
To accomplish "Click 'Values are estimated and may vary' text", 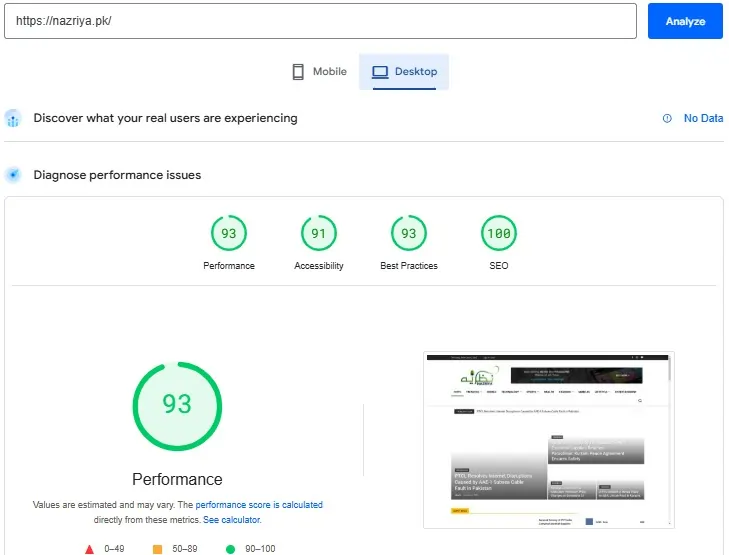I will [x=104, y=505].
